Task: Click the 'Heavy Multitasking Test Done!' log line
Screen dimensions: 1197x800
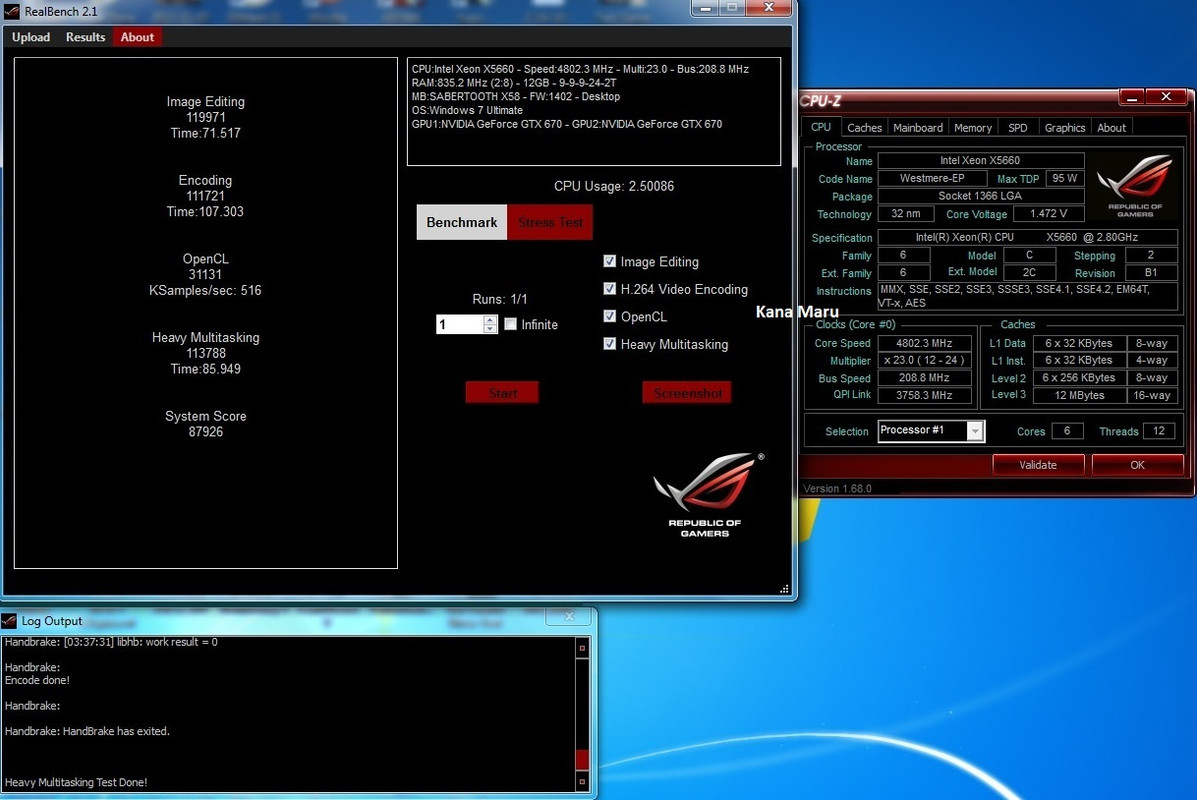Action: (76, 782)
